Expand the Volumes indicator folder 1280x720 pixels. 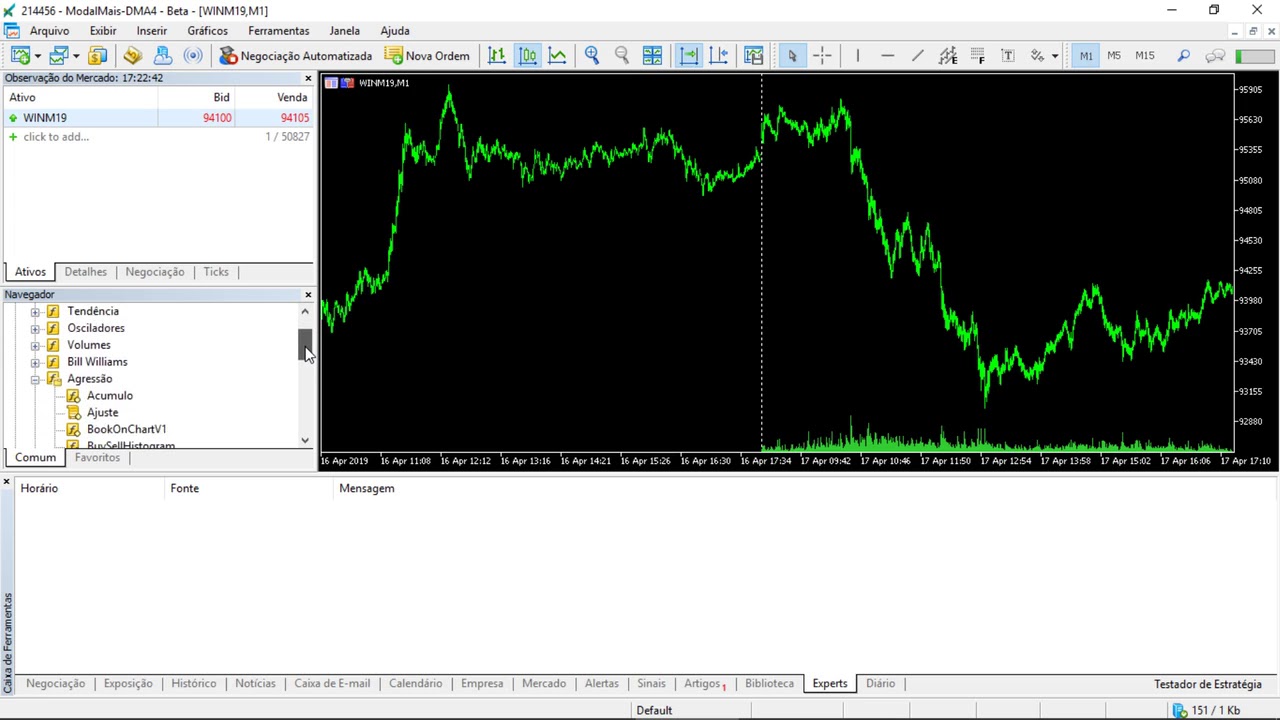(35, 345)
